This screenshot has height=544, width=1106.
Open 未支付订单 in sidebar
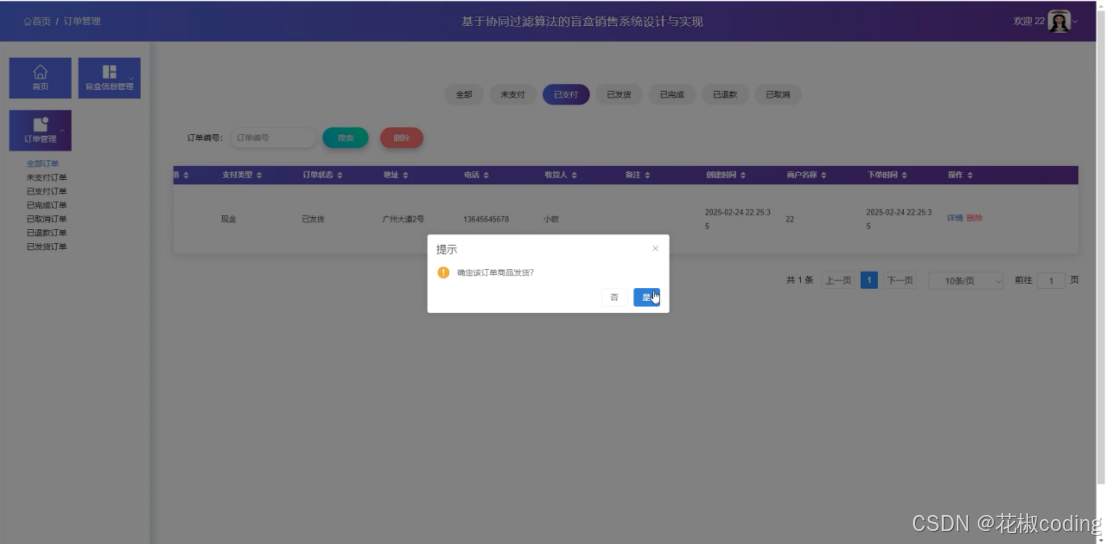(x=47, y=178)
